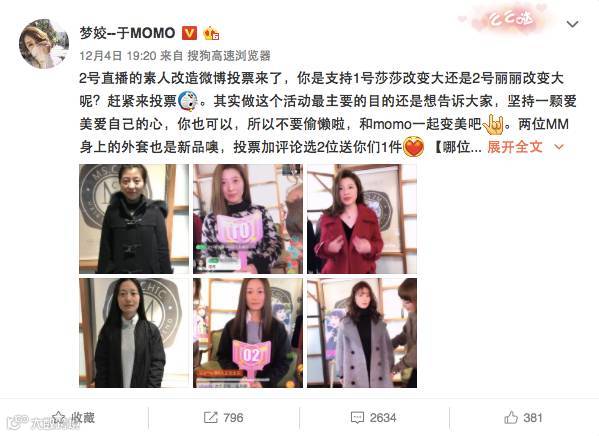The width and height of the screenshot is (599, 436).
Task: Open the photo with pink 01 sign
Action: [248, 219]
